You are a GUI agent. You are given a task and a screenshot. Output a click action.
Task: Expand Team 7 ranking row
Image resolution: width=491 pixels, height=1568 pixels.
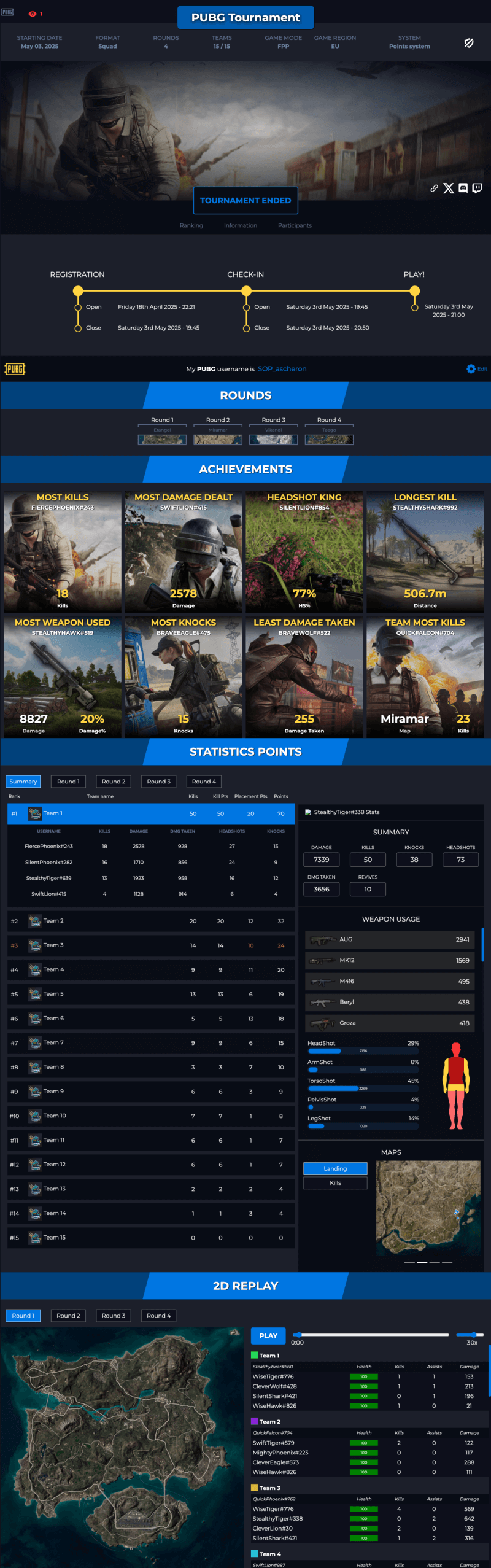pyautogui.click(x=151, y=1043)
